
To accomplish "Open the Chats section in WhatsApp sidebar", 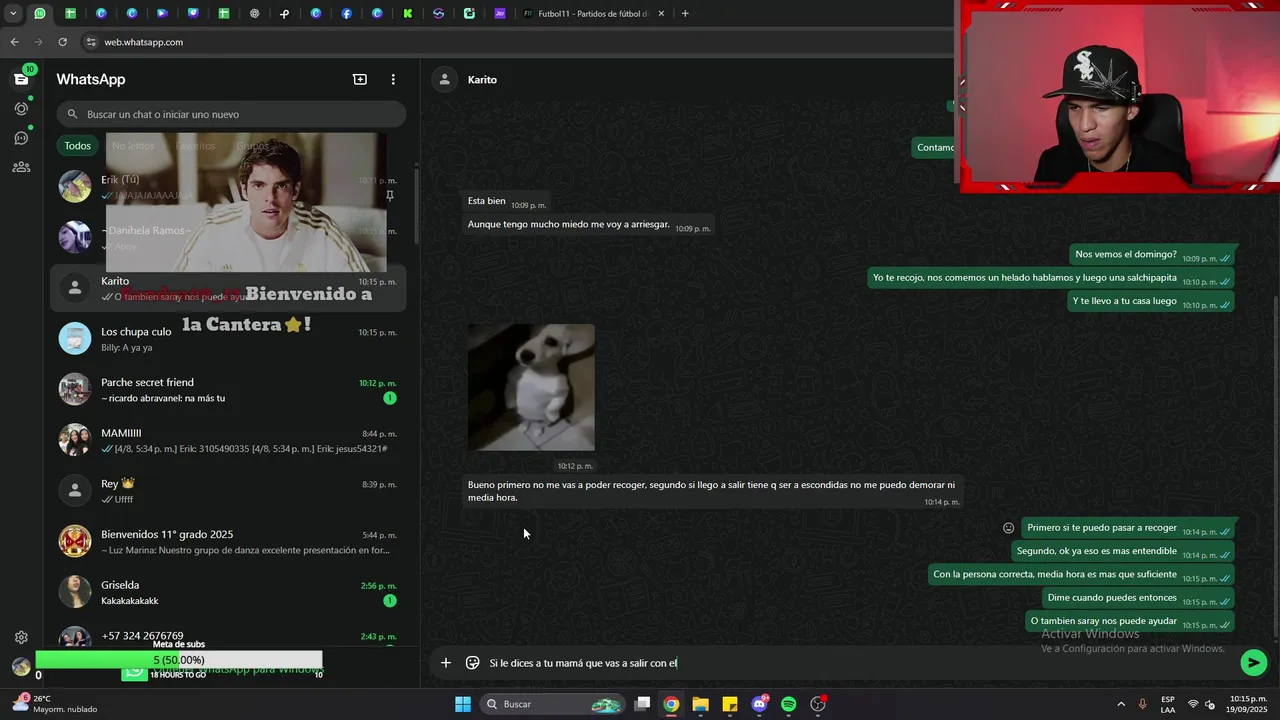I will pyautogui.click(x=21, y=79).
